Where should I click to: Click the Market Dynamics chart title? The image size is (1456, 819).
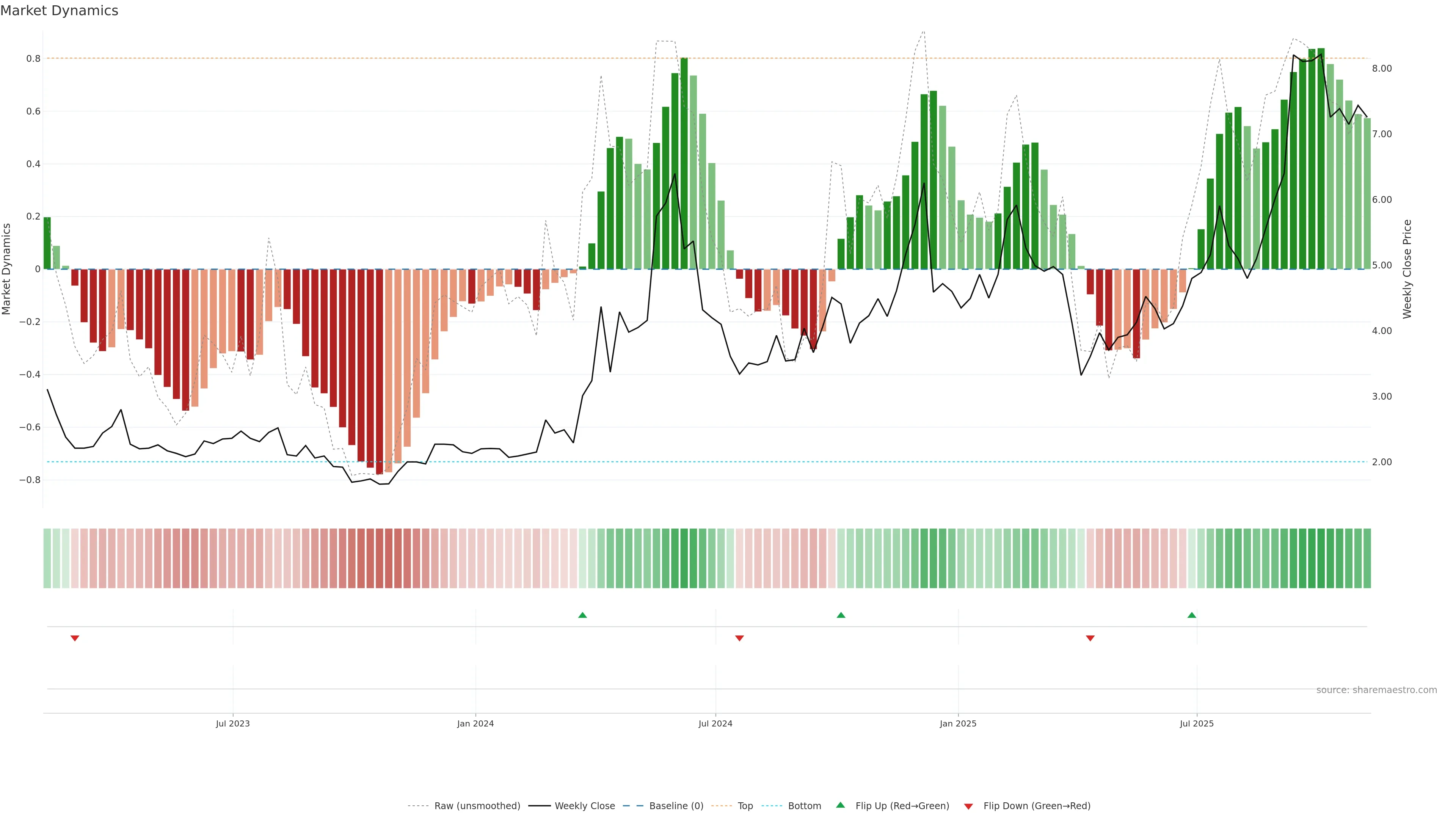click(x=60, y=11)
